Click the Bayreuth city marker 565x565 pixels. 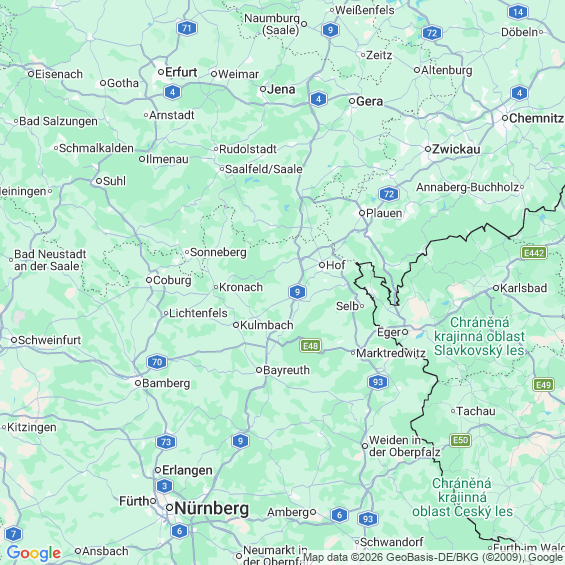coord(259,370)
